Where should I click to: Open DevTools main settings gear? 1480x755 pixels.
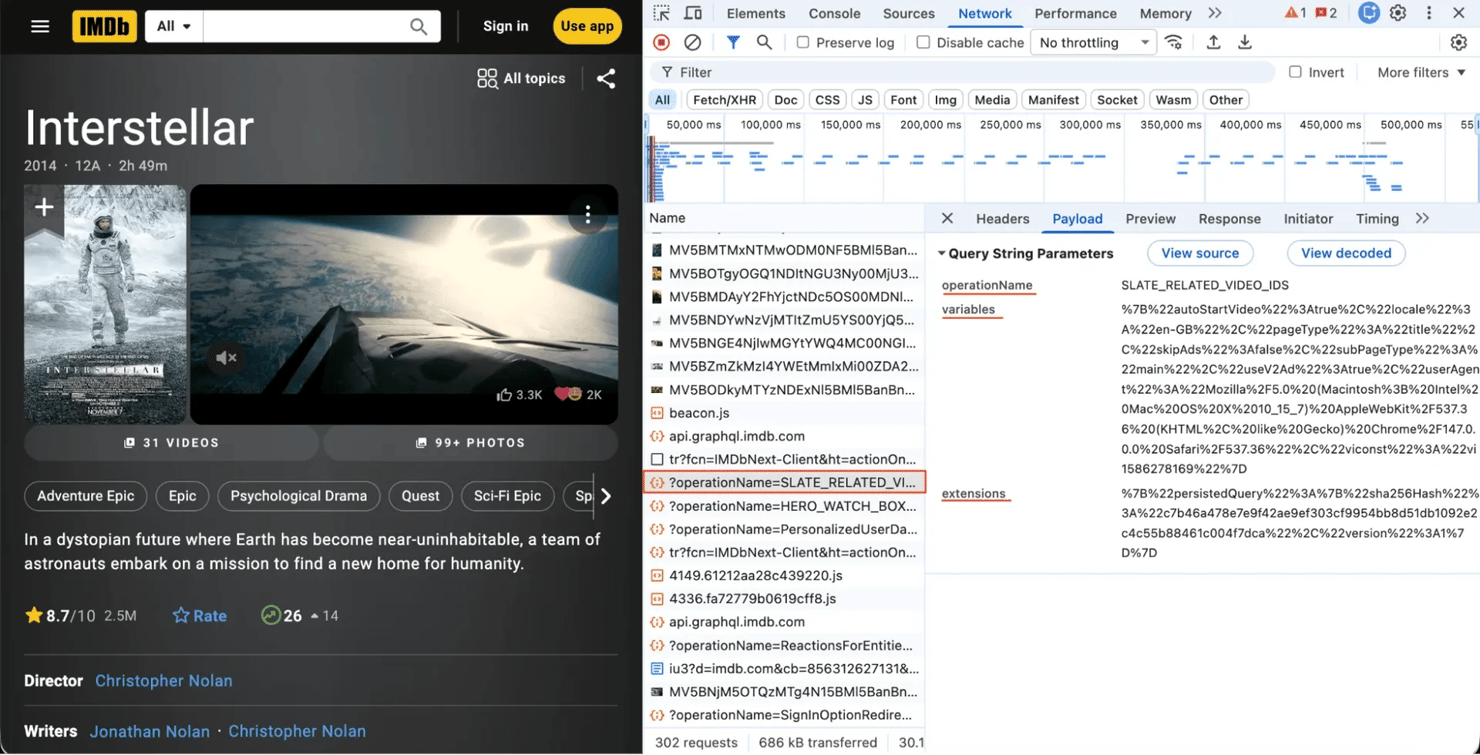[1398, 13]
